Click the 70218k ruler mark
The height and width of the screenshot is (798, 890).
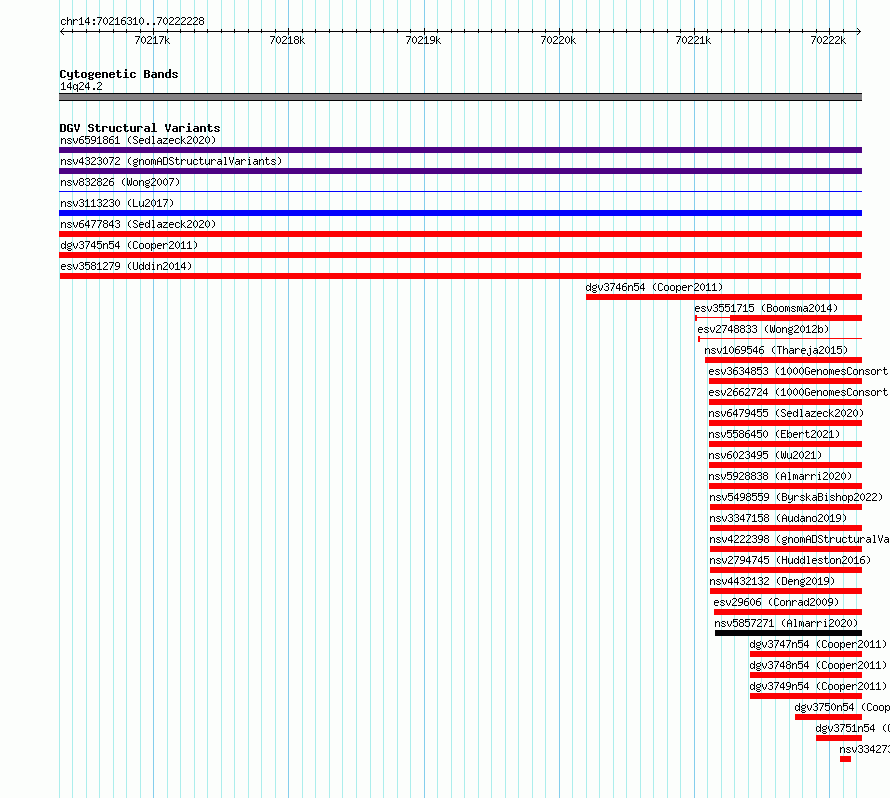click(287, 40)
